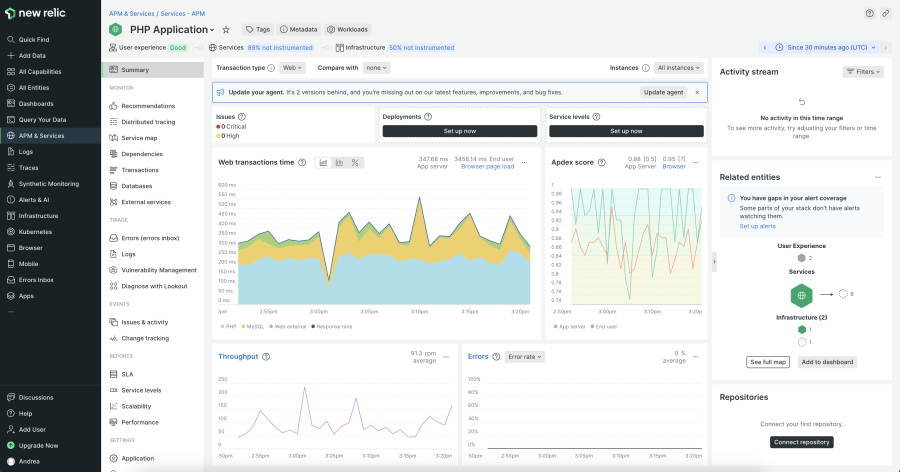Open the Transaction type Web dropdown
This screenshot has width=900, height=472.
pos(292,68)
